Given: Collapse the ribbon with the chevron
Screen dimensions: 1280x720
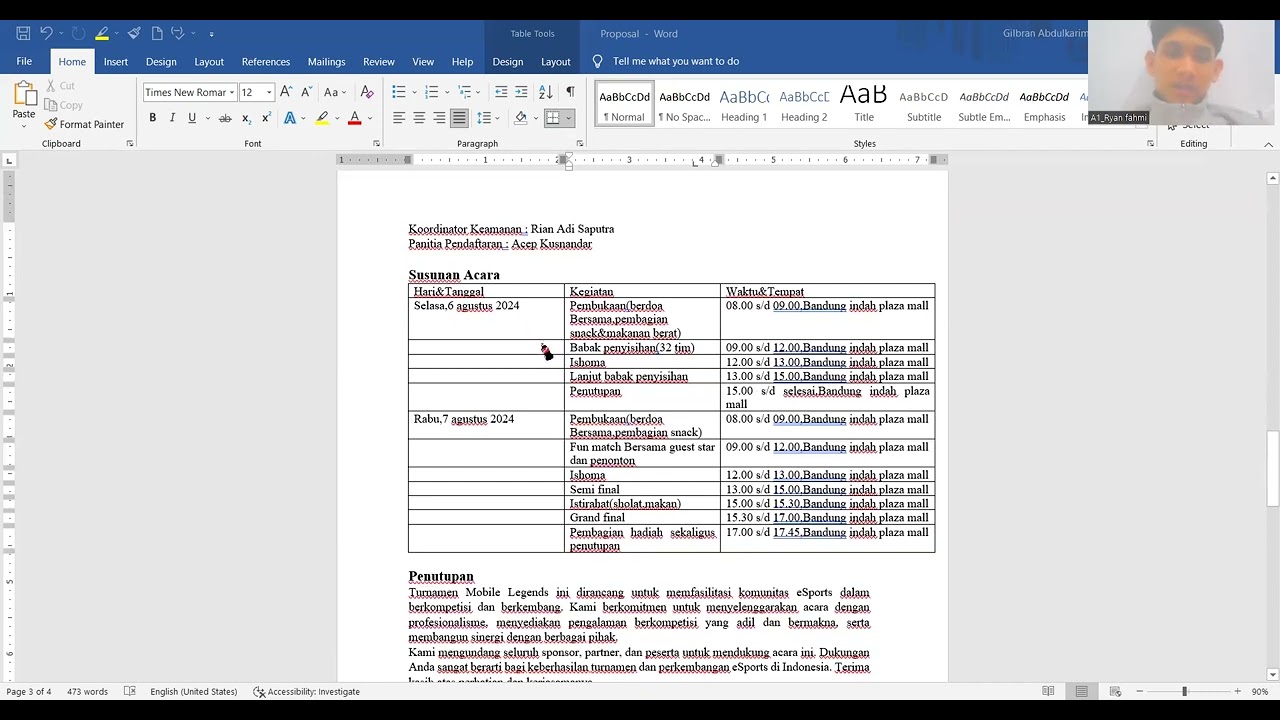Looking at the screenshot, I should coord(1268,144).
